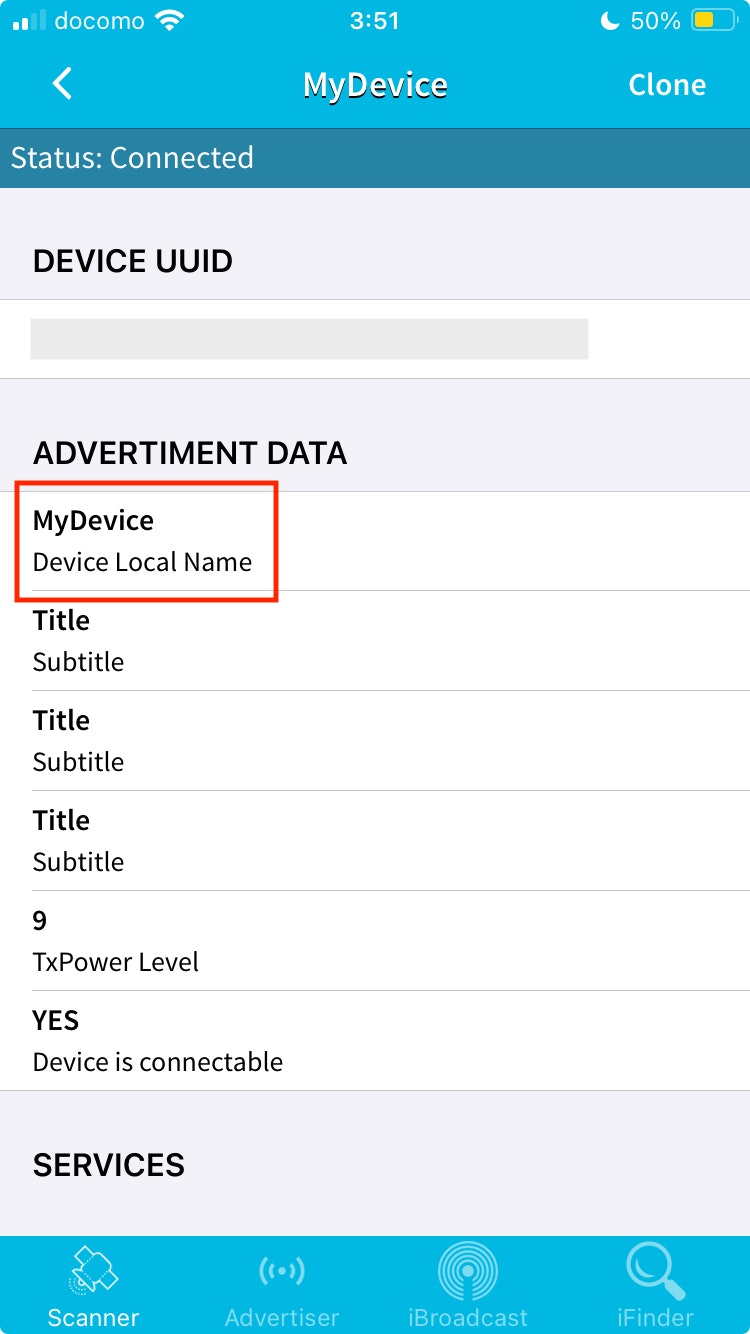Image resolution: width=750 pixels, height=1334 pixels.
Task: Tap the redacted Device UUID value
Action: tap(309, 339)
